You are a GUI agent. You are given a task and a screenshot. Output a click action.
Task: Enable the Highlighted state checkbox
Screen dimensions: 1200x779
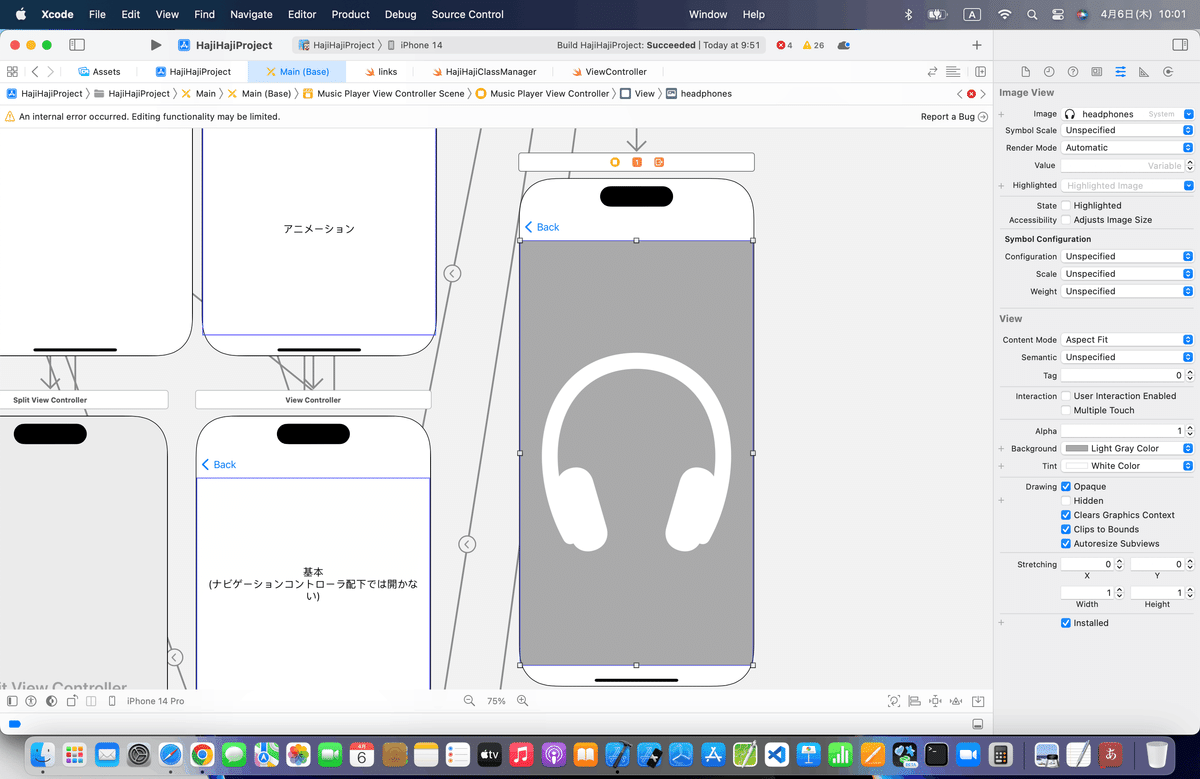click(1066, 206)
